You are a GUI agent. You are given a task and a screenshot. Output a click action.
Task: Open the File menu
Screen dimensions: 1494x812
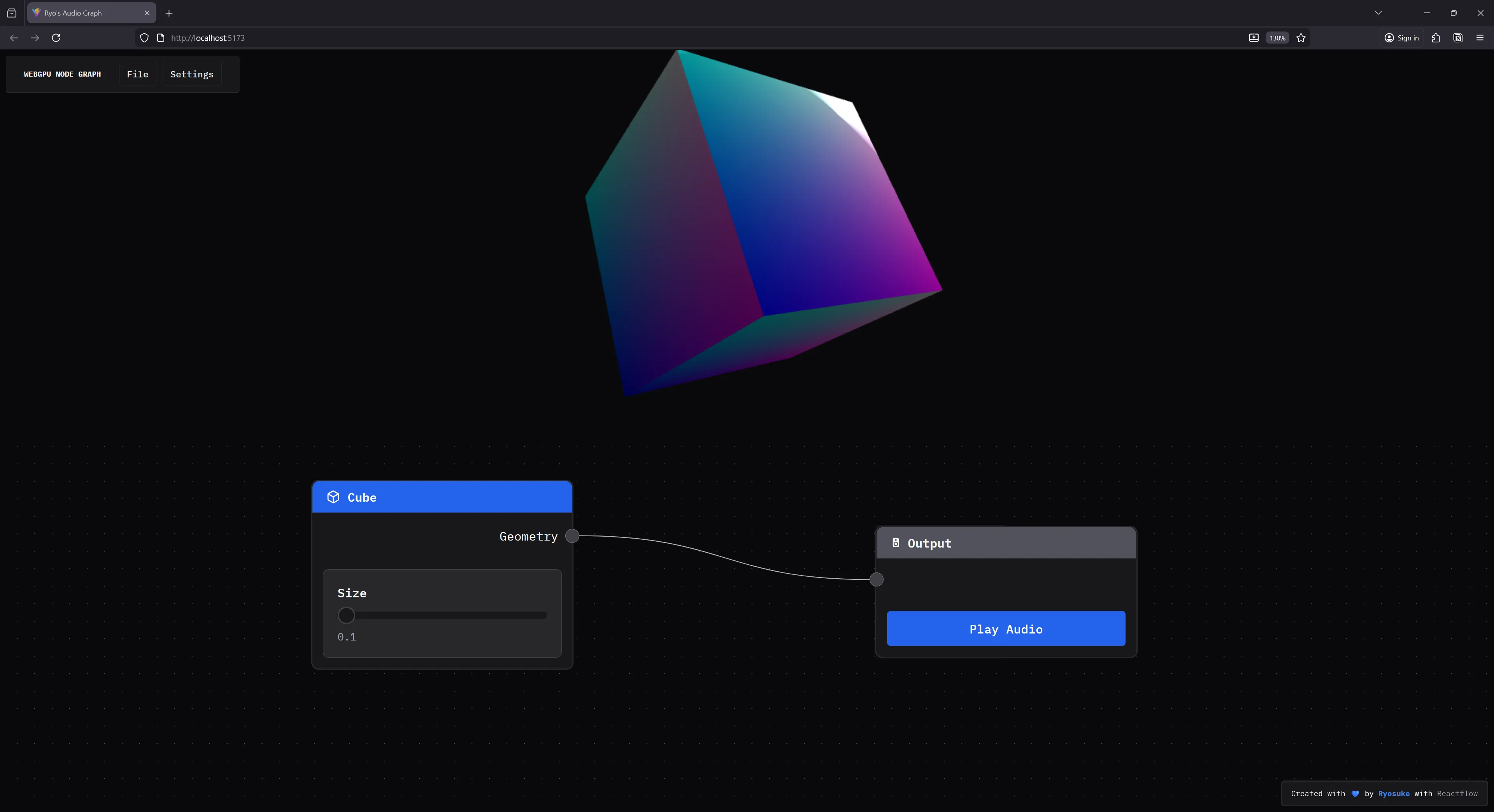pos(137,73)
